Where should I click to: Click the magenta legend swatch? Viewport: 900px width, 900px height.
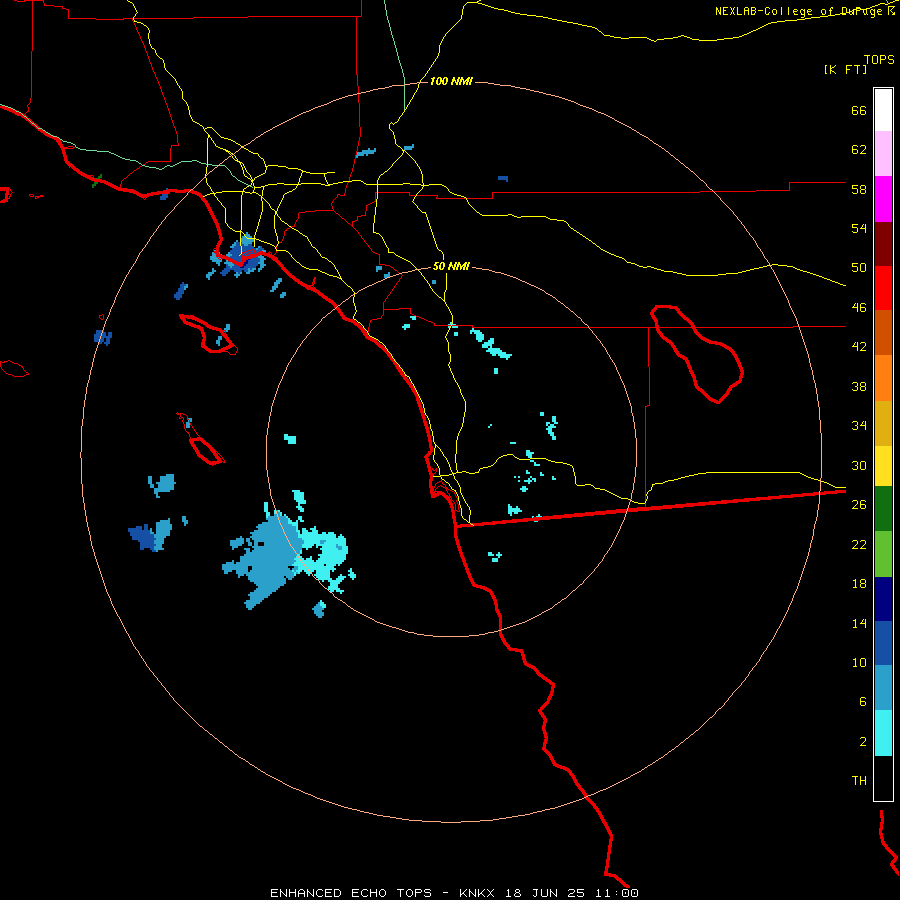click(883, 199)
